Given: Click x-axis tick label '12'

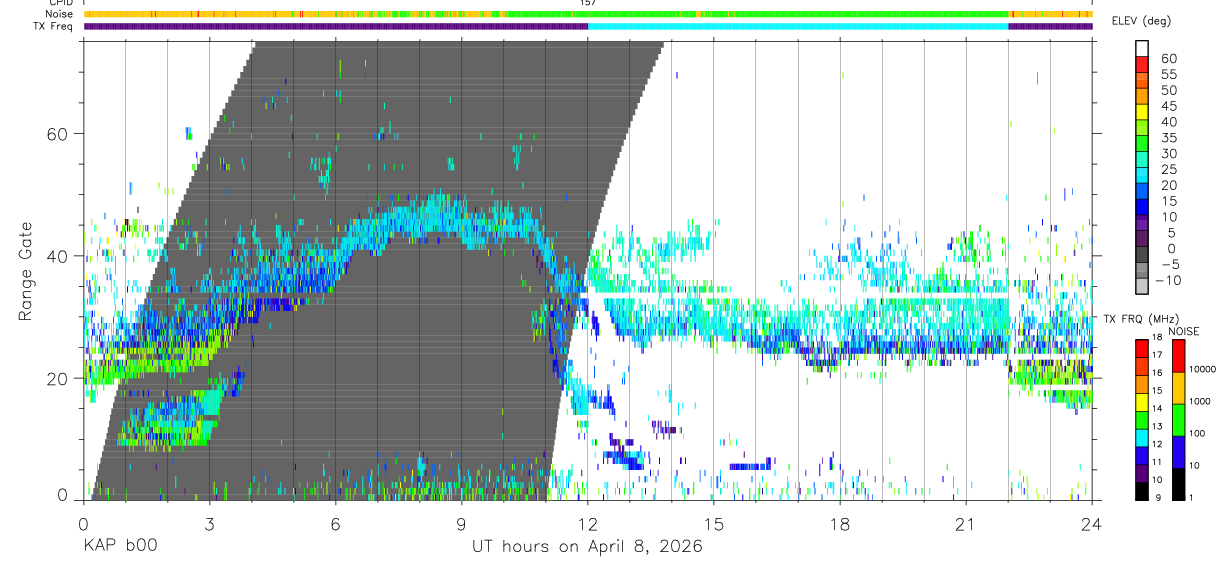Looking at the screenshot, I should [x=588, y=523].
